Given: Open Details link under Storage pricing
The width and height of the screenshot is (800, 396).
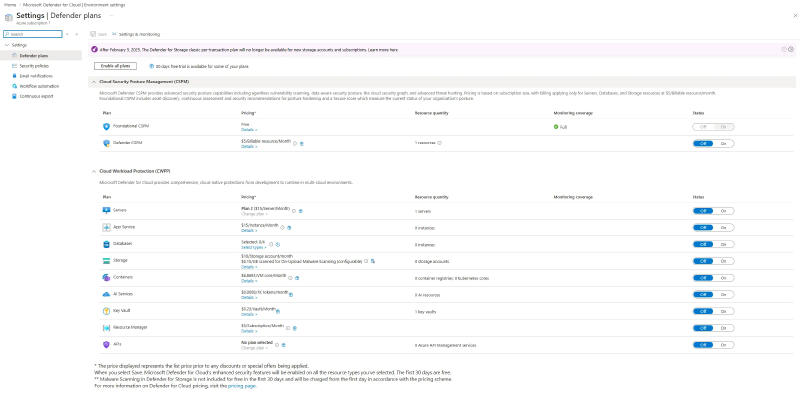Looking at the screenshot, I should point(249,266).
